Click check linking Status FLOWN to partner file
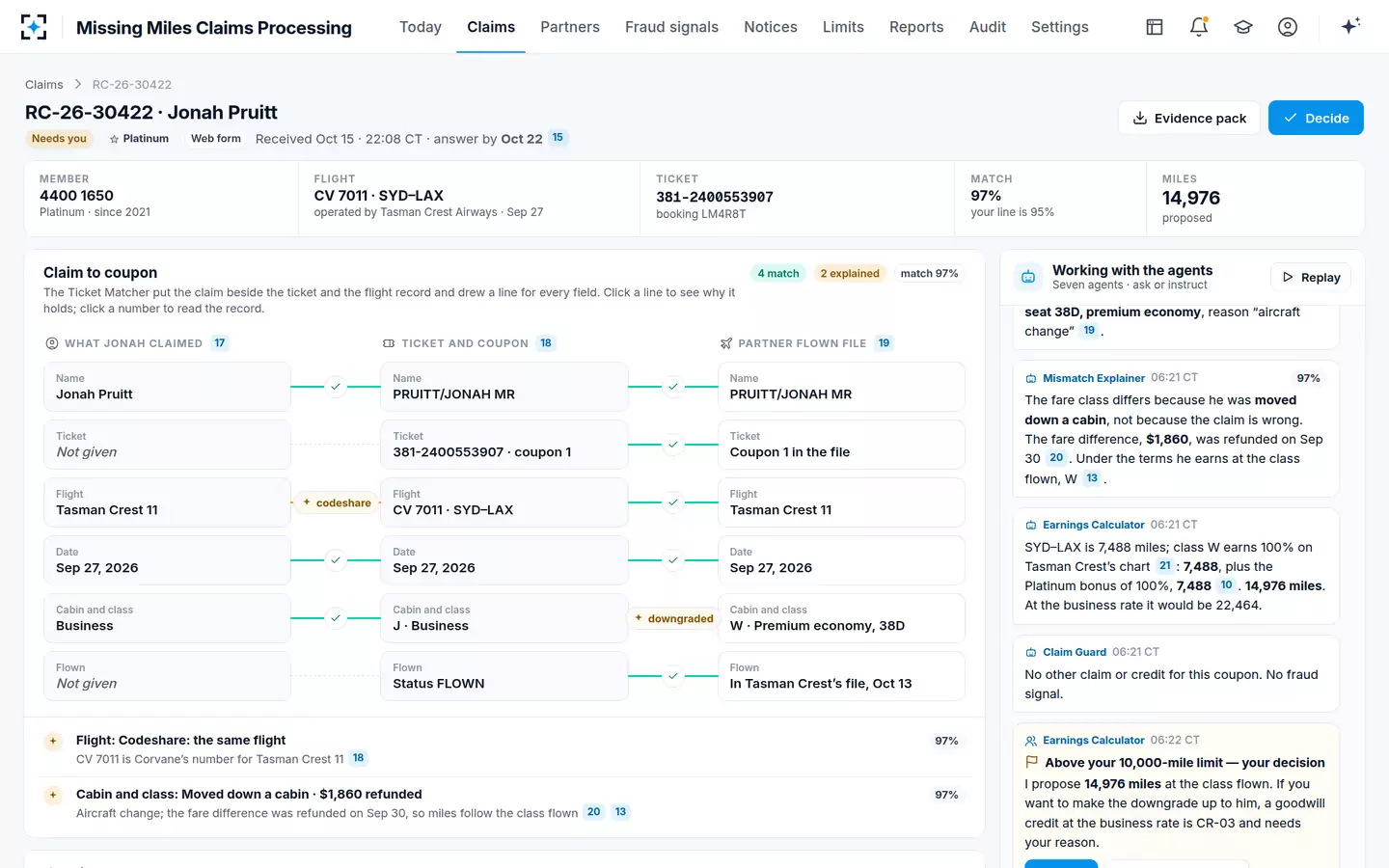1389x868 pixels. pyautogui.click(x=673, y=676)
